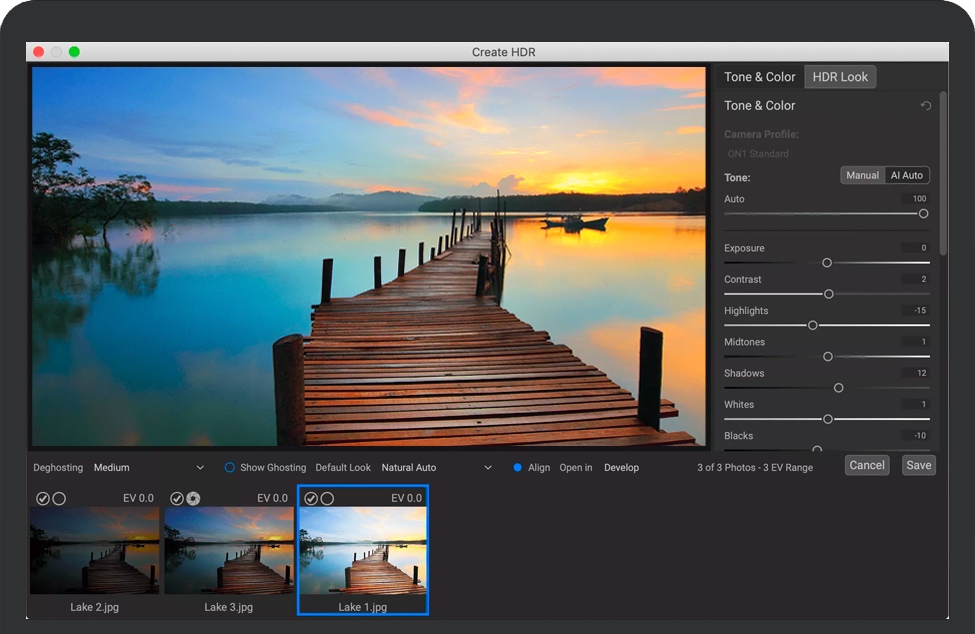
Task: Save the HDR image
Action: click(x=918, y=465)
